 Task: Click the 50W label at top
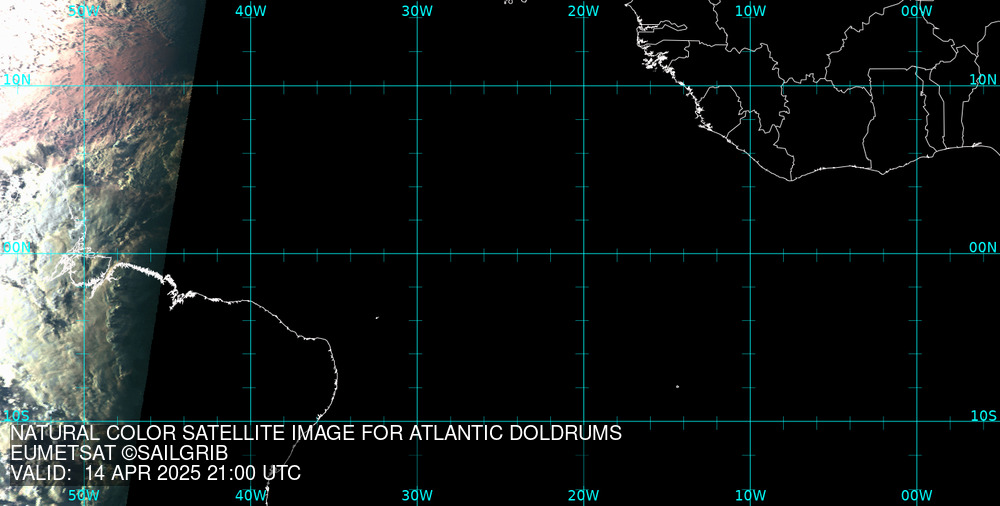coord(84,11)
